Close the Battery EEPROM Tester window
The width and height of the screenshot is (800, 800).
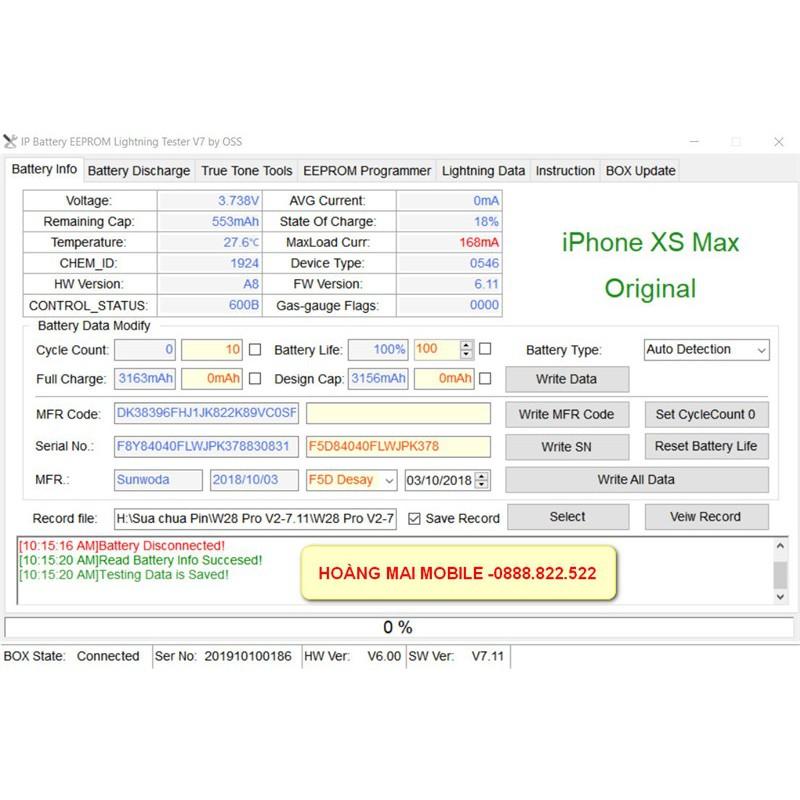click(779, 142)
